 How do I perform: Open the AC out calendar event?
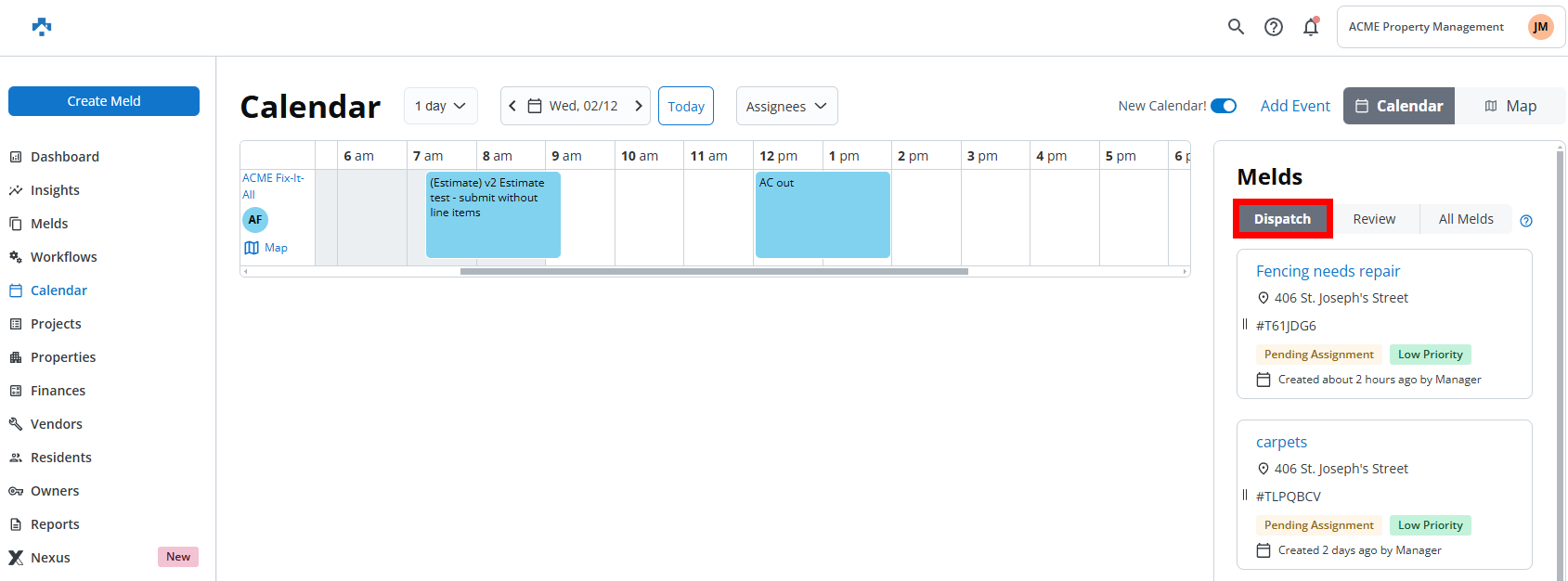pos(823,215)
